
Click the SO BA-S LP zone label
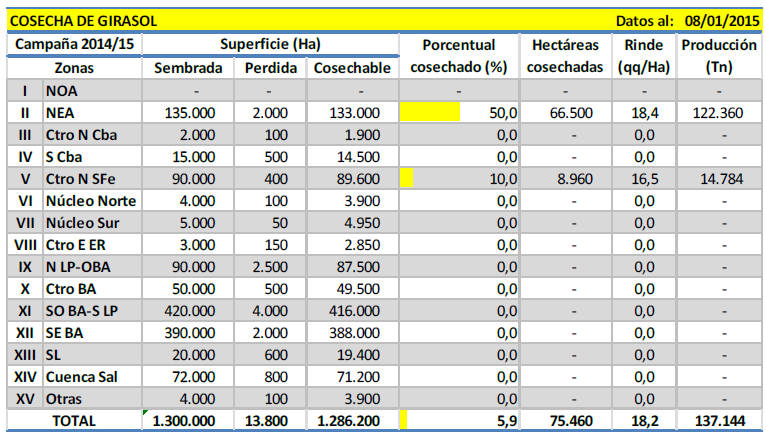84,311
